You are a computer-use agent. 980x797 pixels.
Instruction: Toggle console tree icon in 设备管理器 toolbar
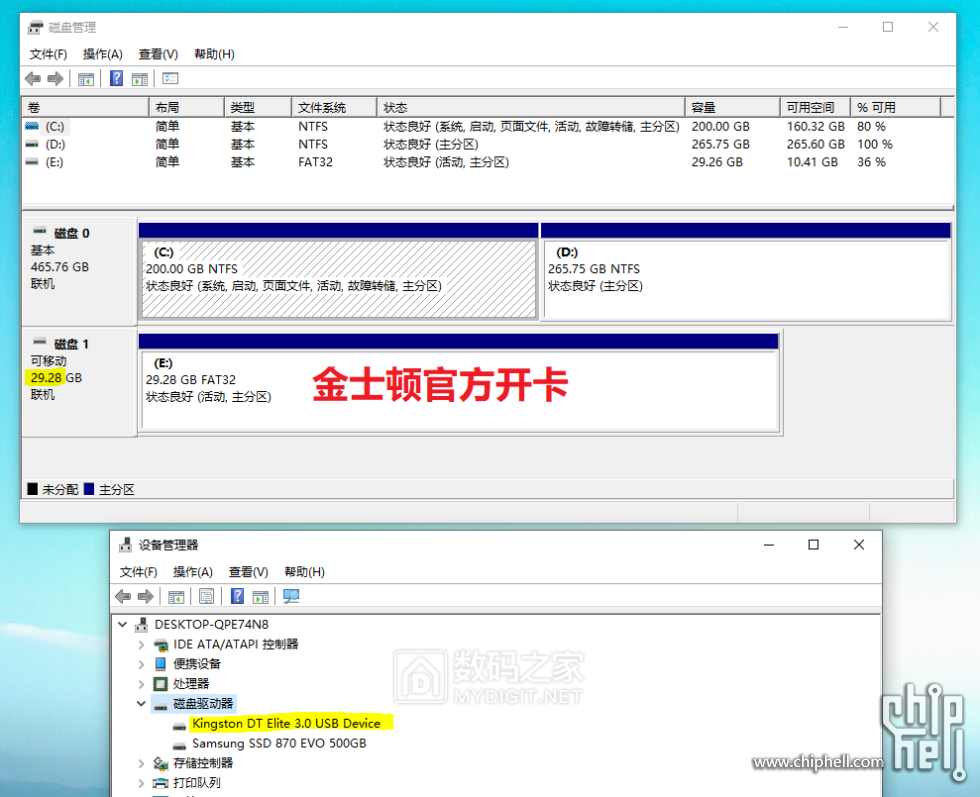[176, 597]
